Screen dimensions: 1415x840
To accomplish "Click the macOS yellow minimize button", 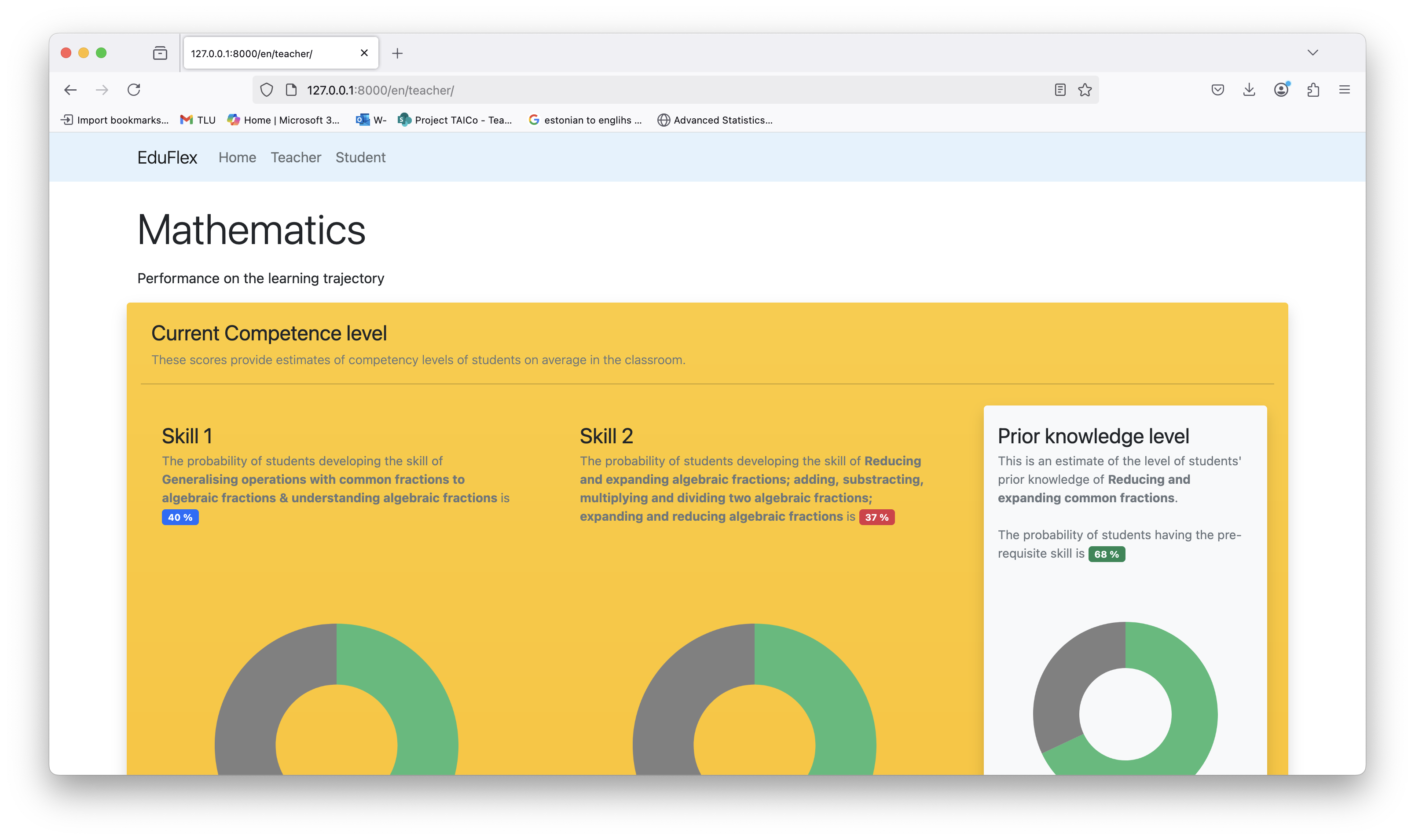I will (x=83, y=53).
